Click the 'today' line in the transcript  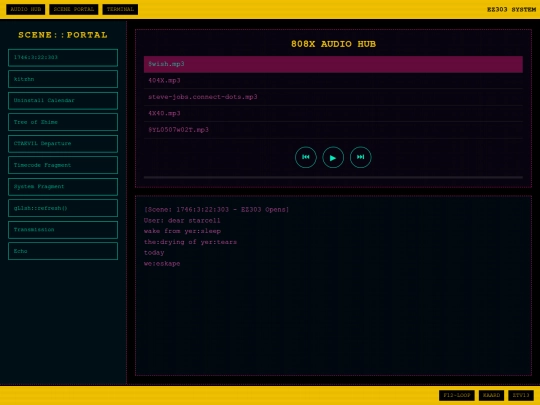(x=154, y=253)
